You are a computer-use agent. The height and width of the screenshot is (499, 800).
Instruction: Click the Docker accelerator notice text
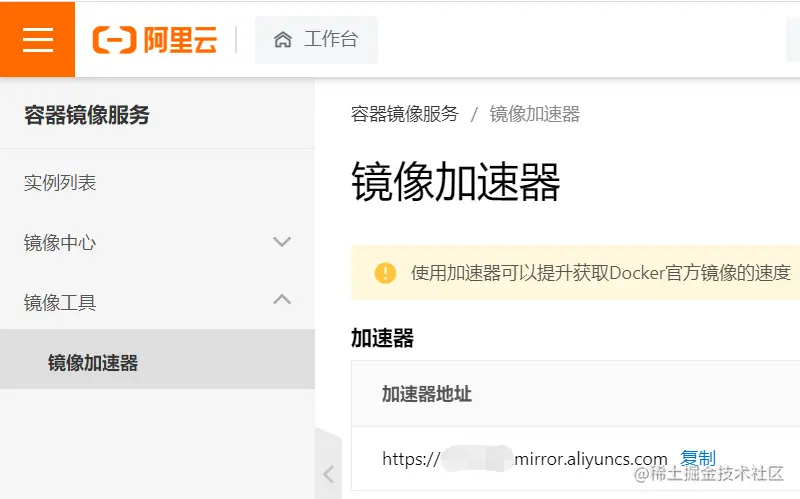(601, 273)
